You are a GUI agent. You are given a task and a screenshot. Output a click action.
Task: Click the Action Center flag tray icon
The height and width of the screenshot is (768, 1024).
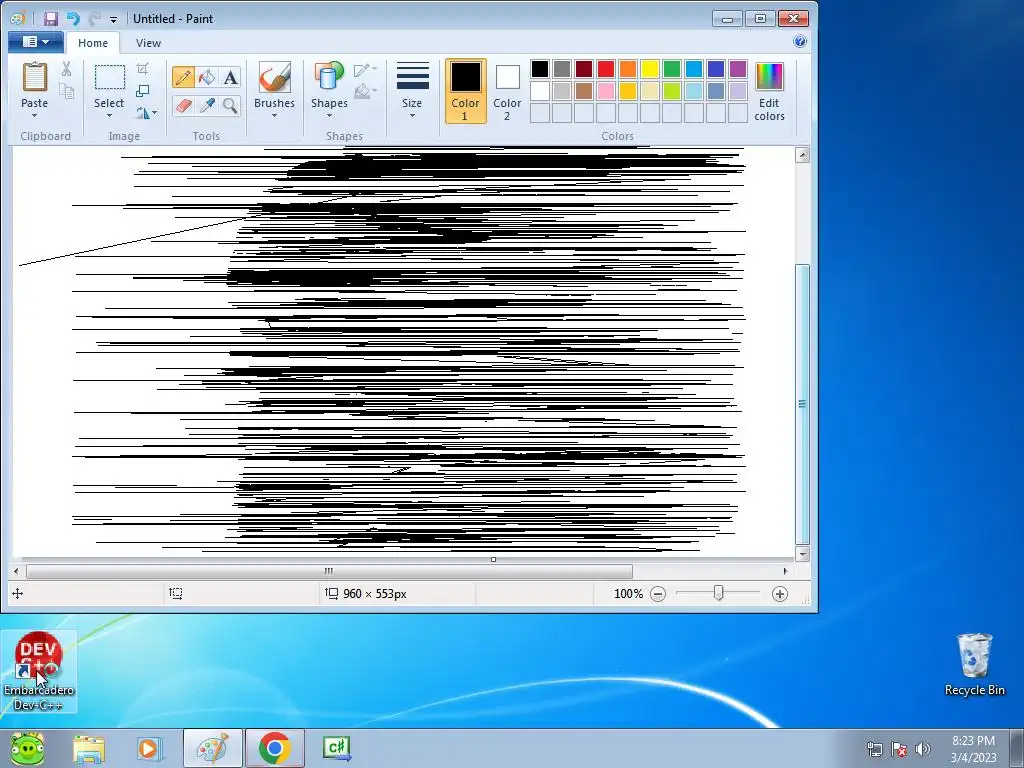click(899, 748)
